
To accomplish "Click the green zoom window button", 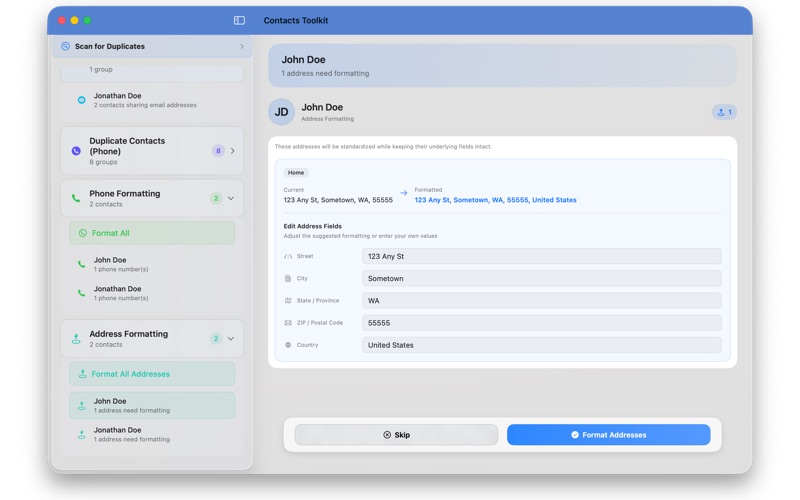I will coord(87,20).
